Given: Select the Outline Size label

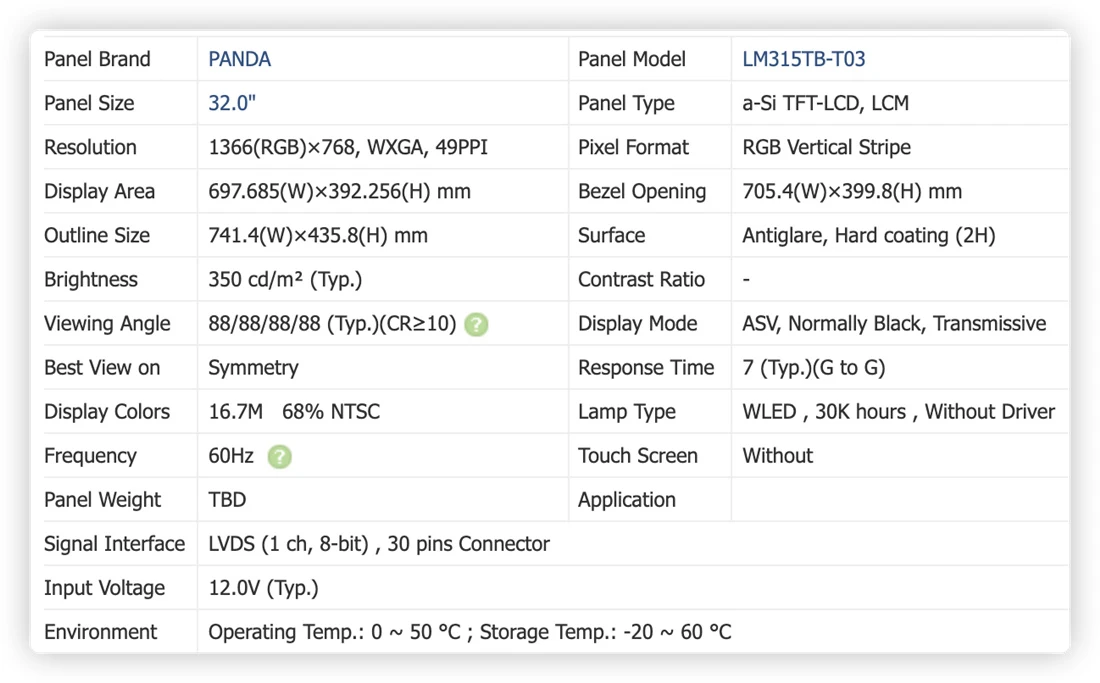Looking at the screenshot, I should pos(97,236).
